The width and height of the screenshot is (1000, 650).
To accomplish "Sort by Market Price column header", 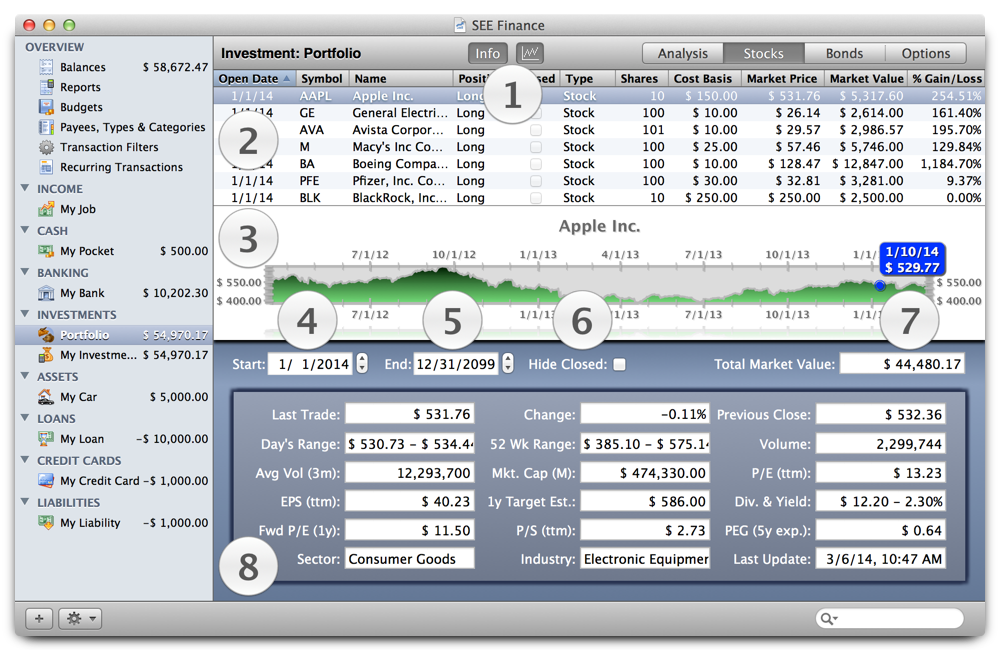I will pos(783,78).
